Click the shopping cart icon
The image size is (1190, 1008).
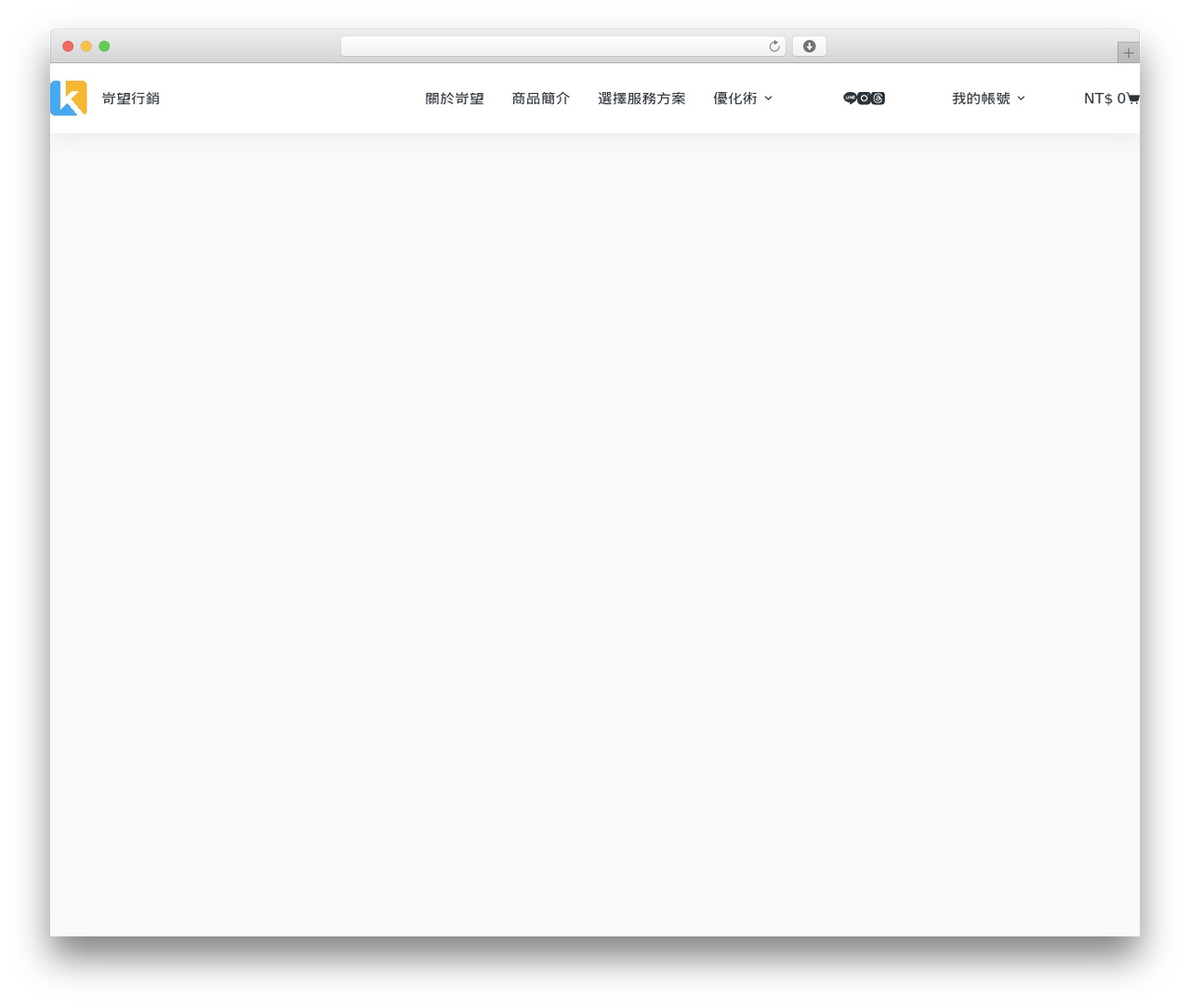[x=1133, y=99]
